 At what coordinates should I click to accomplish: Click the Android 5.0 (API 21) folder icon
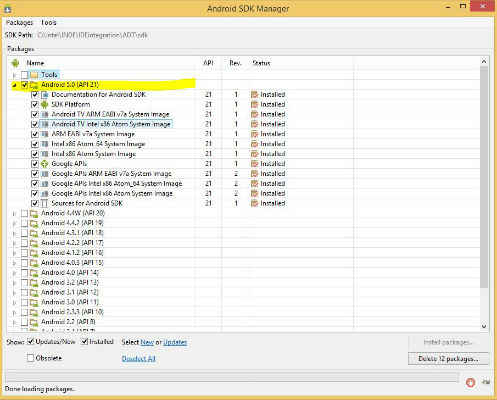tap(34, 85)
